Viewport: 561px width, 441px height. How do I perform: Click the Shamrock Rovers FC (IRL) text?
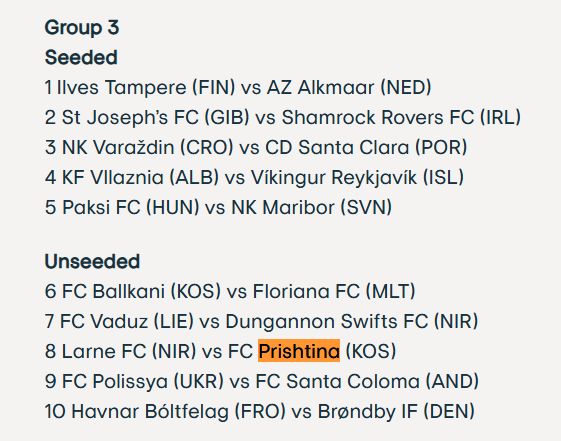click(401, 118)
